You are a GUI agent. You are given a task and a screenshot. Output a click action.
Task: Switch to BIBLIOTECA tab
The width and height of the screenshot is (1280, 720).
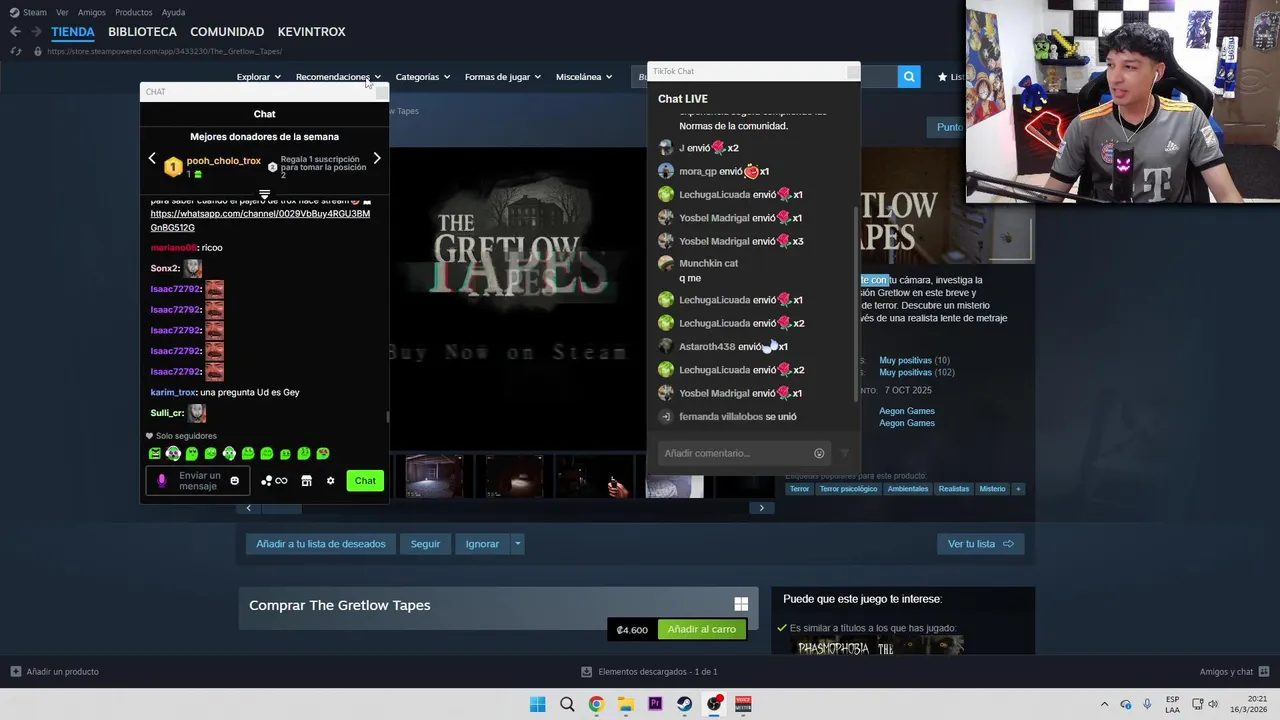(x=142, y=32)
